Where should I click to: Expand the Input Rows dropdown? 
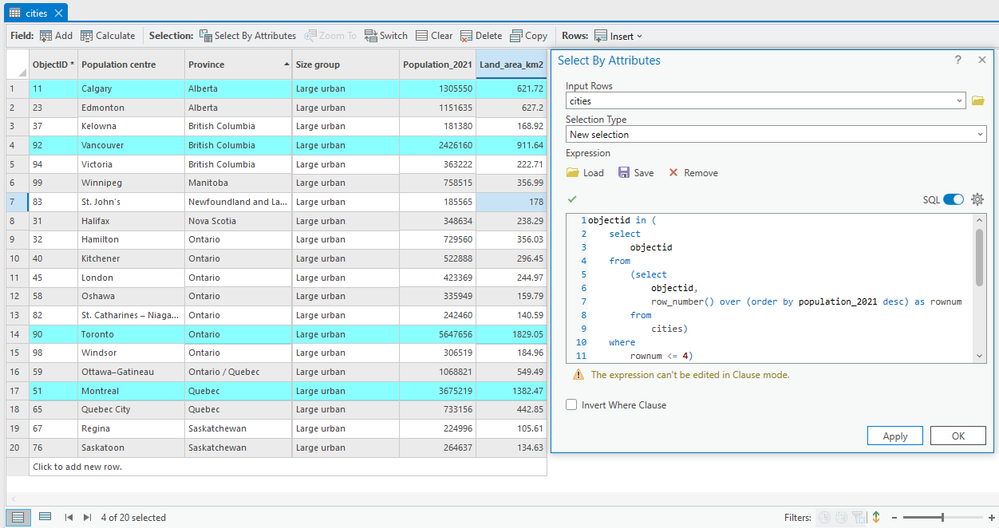tap(960, 101)
